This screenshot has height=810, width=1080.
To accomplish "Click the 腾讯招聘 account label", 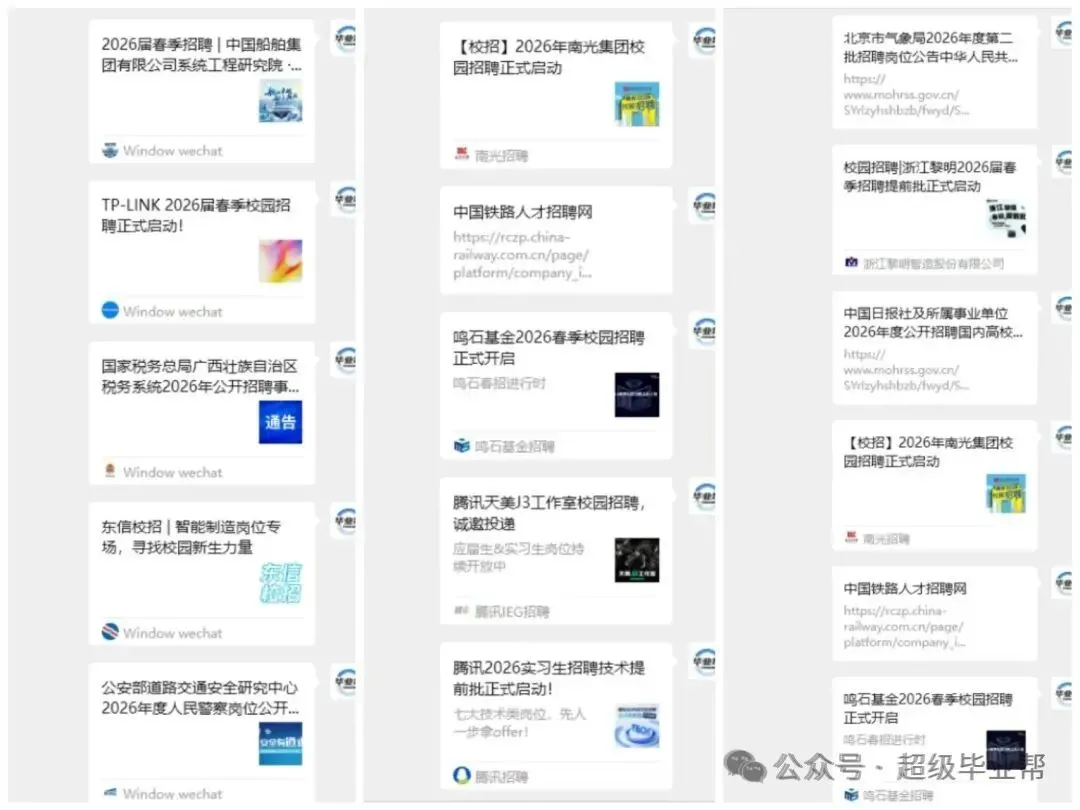I will [501, 777].
